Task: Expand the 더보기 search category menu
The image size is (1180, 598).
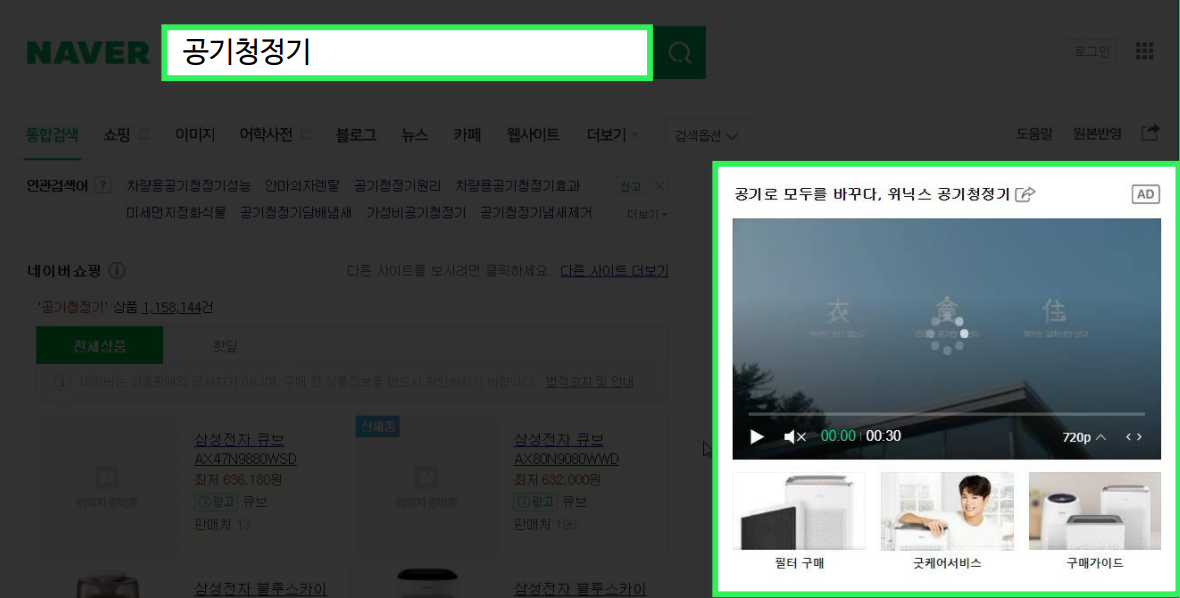Action: click(x=613, y=135)
